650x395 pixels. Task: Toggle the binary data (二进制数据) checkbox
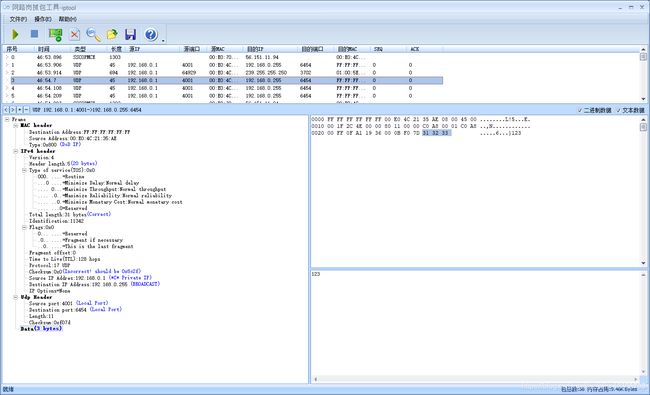[x=594, y=110]
